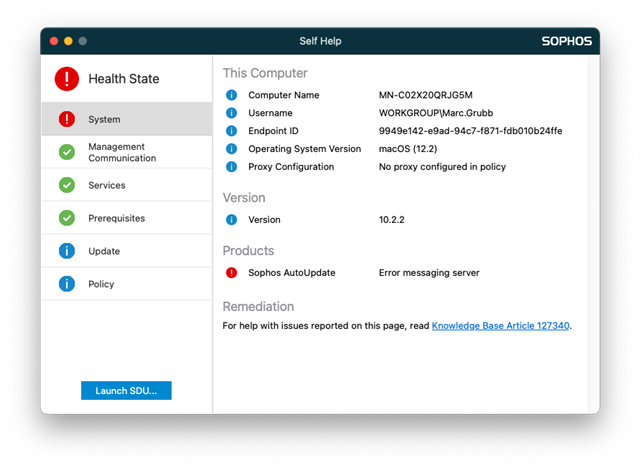Screen dimensions: 640x467
Task: Click the blue info icon beside Policy
Action: (67, 284)
